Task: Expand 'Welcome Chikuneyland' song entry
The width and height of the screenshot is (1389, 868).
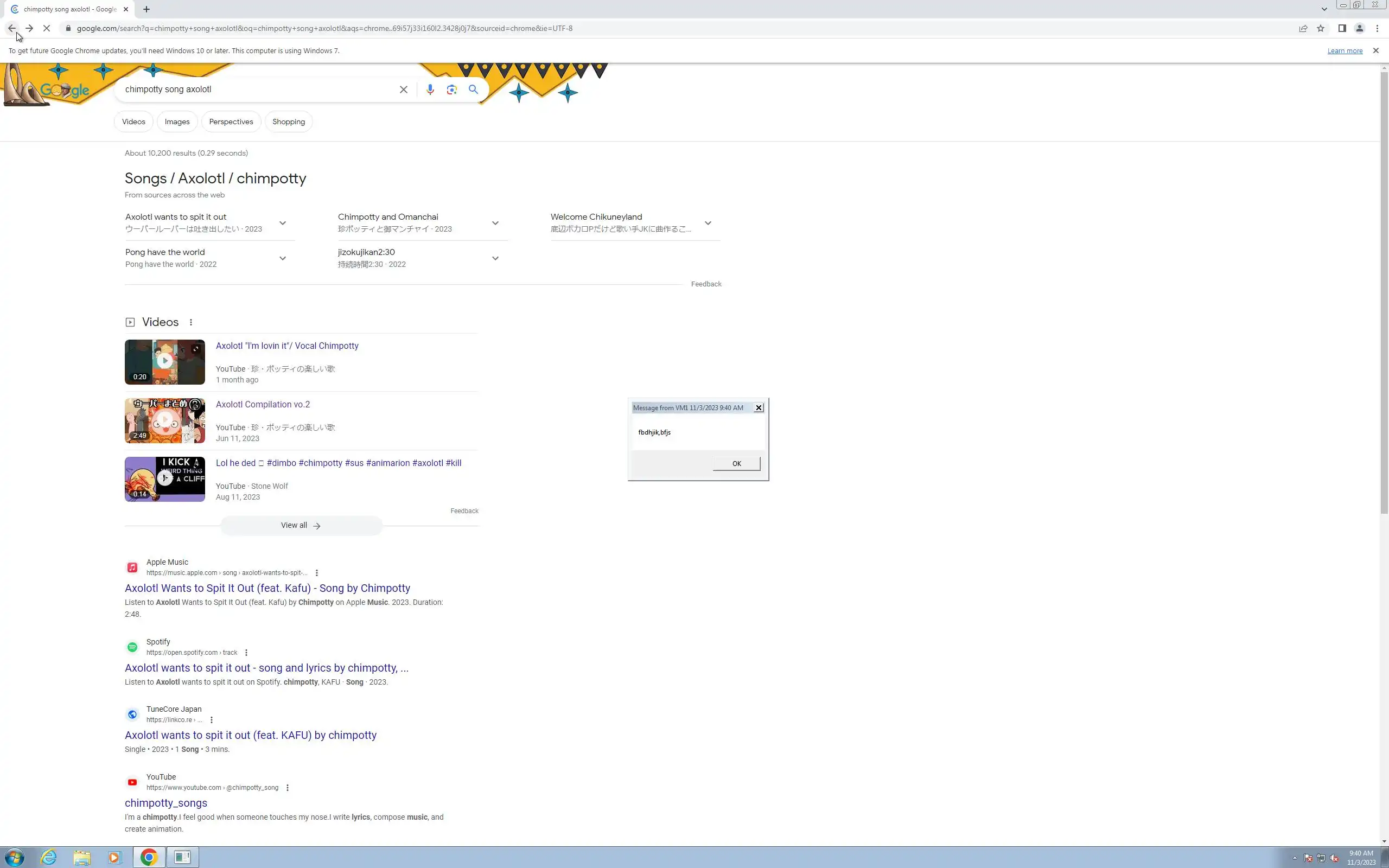Action: tap(708, 224)
